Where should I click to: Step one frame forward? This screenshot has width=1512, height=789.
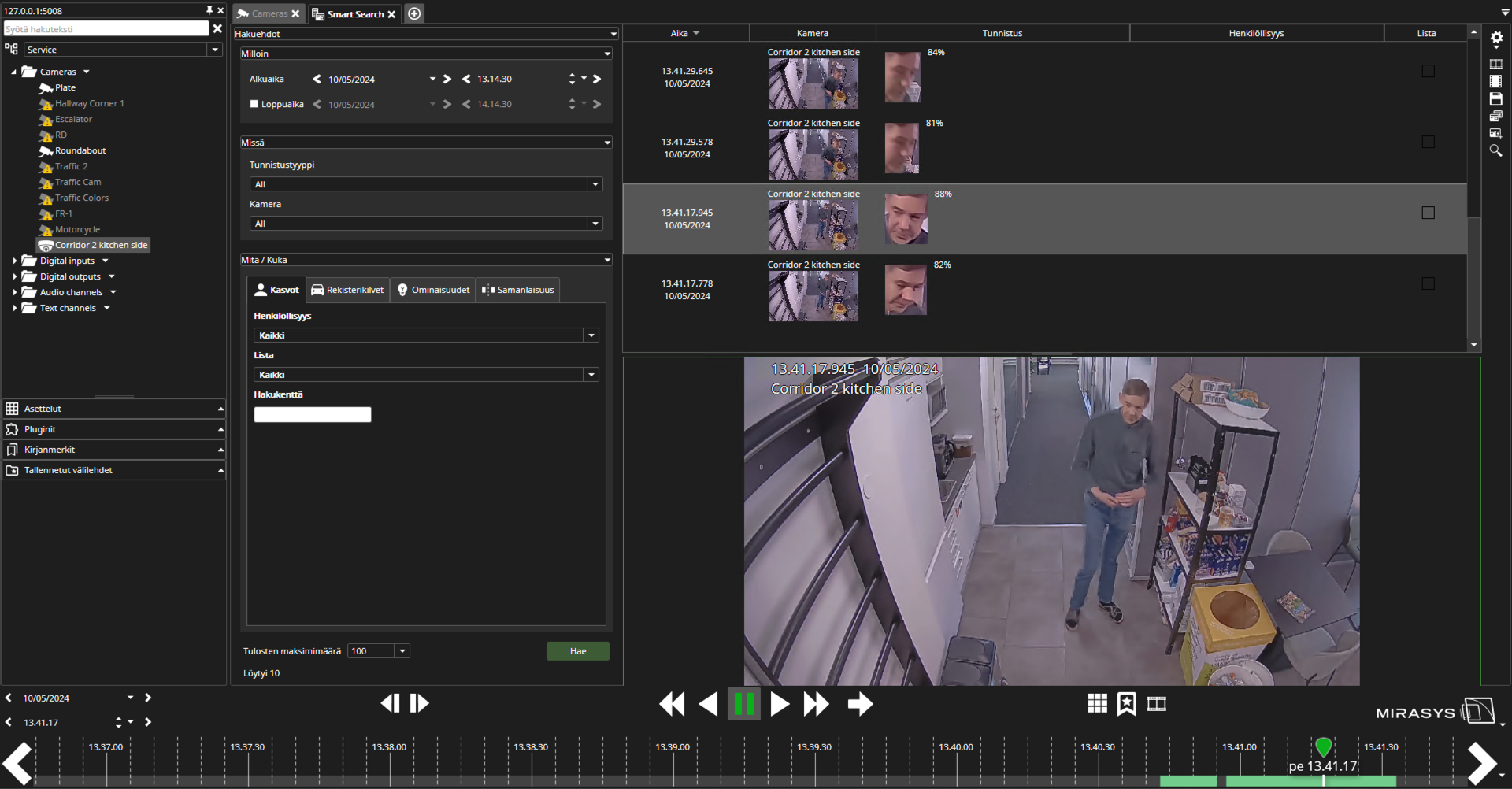(420, 703)
